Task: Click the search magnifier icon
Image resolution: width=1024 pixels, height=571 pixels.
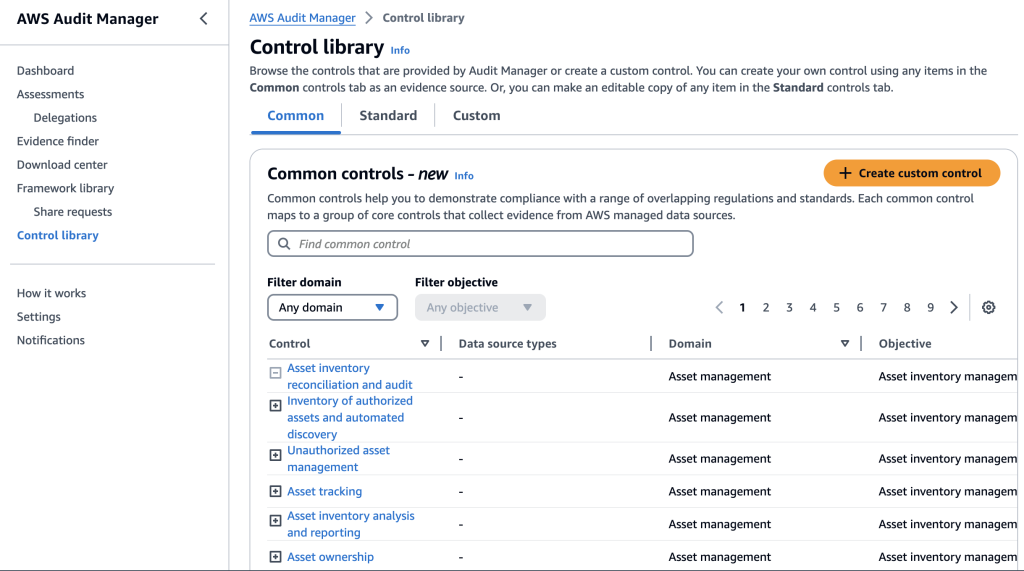Action: [x=283, y=244]
